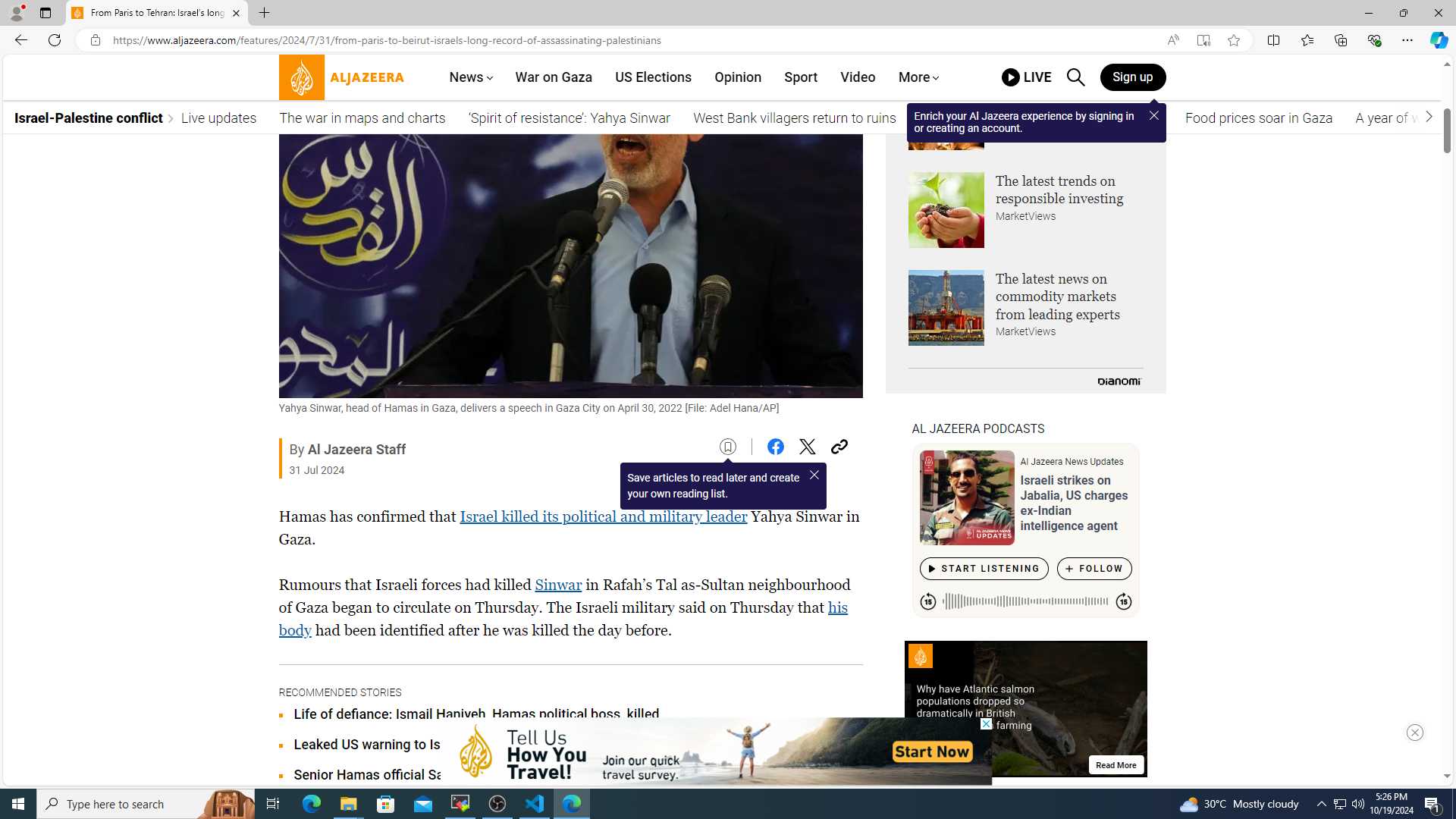Seek in the podcast waveform bar
The height and width of the screenshot is (819, 1456).
(x=1025, y=602)
